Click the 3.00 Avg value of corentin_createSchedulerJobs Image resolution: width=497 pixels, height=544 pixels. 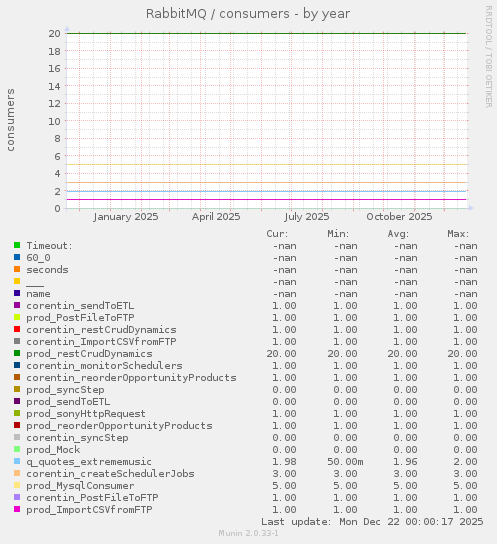405,474
